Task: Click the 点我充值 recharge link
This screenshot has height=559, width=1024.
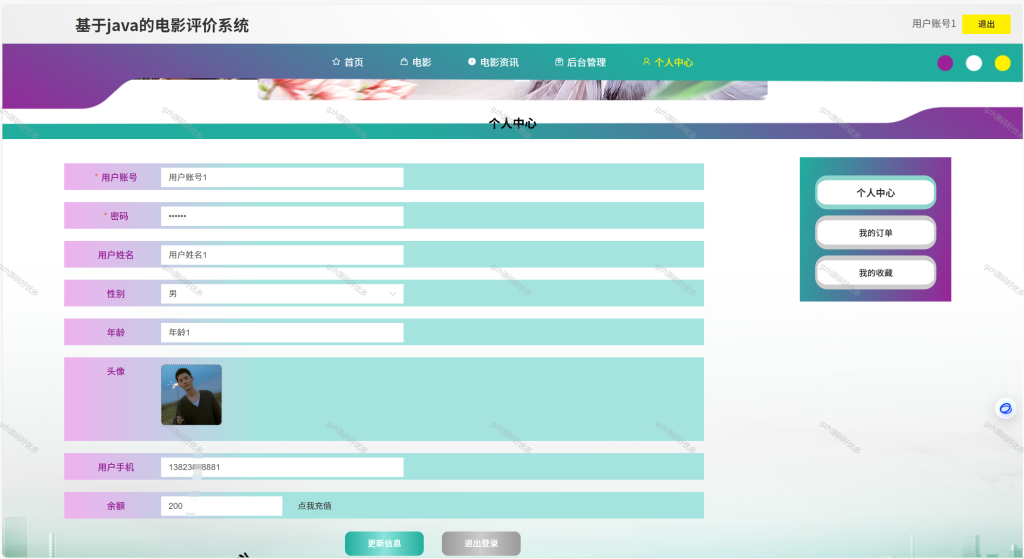Action: pos(315,505)
